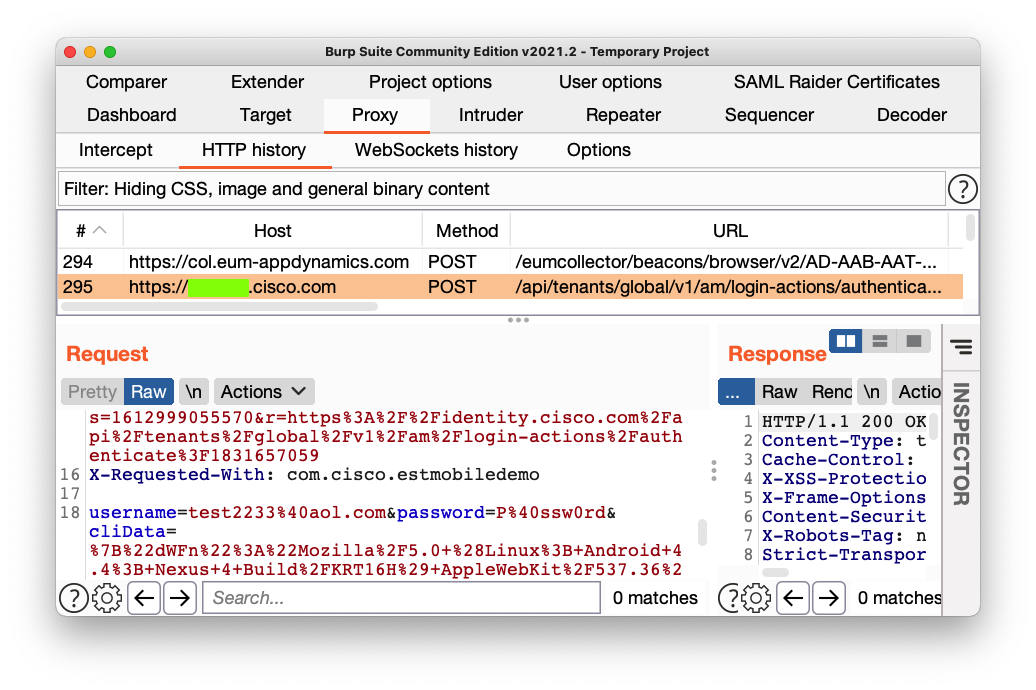1036x690 pixels.
Task: Switch to the Dashboard tab
Action: point(131,115)
